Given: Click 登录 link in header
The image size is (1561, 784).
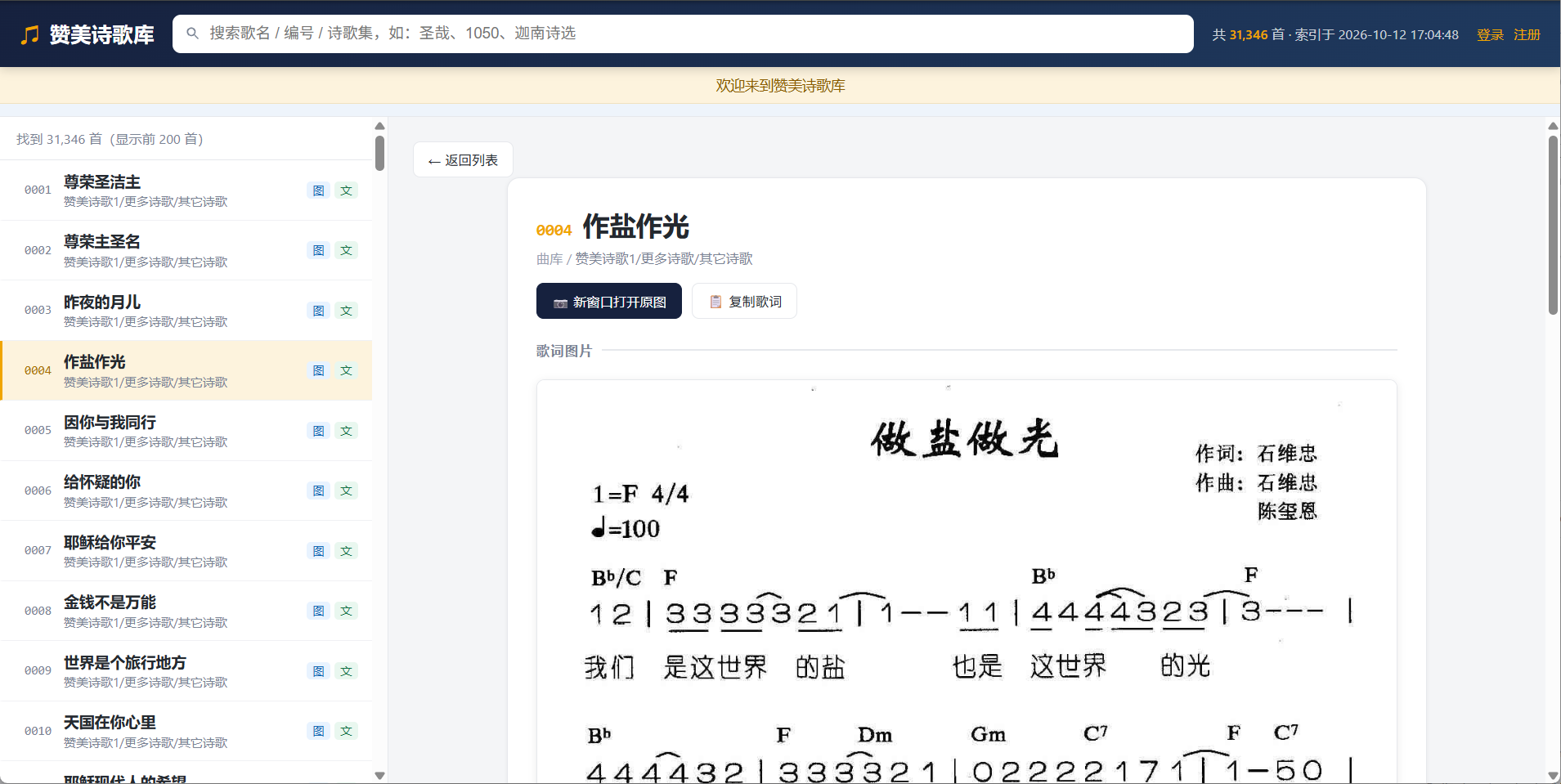Looking at the screenshot, I should point(1490,34).
